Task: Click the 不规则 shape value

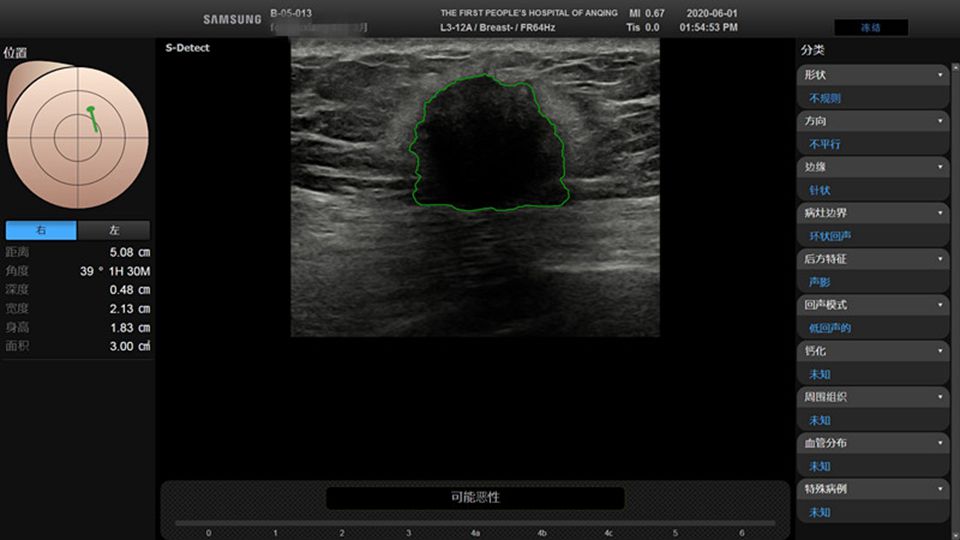Action: (x=825, y=98)
